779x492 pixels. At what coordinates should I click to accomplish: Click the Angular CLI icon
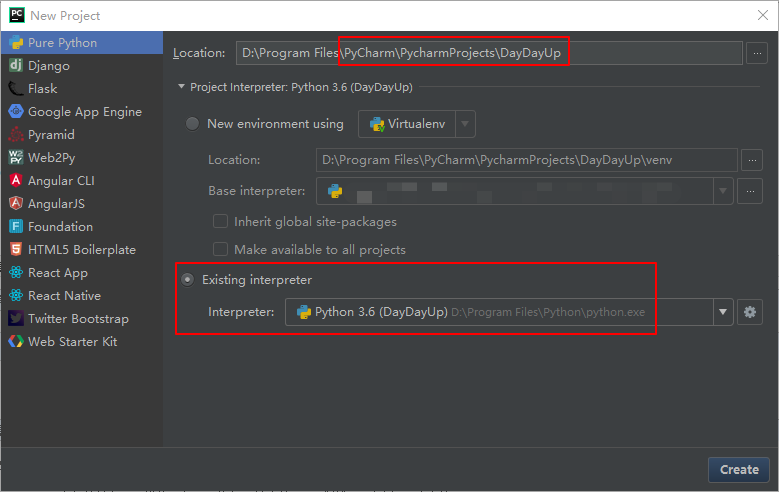tap(16, 180)
